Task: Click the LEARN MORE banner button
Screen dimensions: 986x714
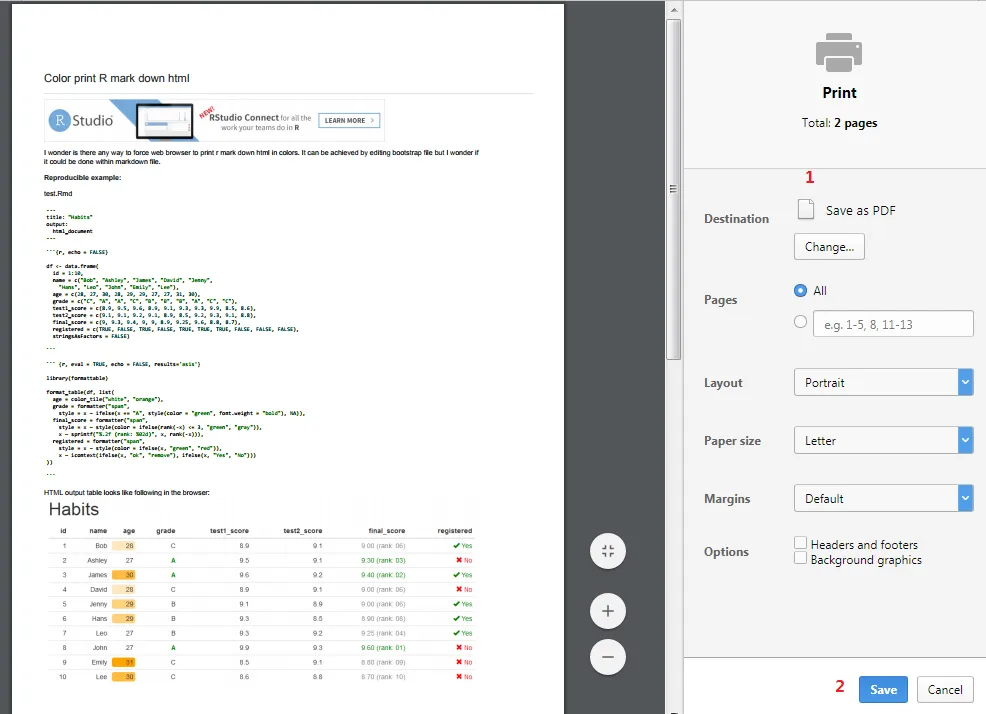Action: 349,120
